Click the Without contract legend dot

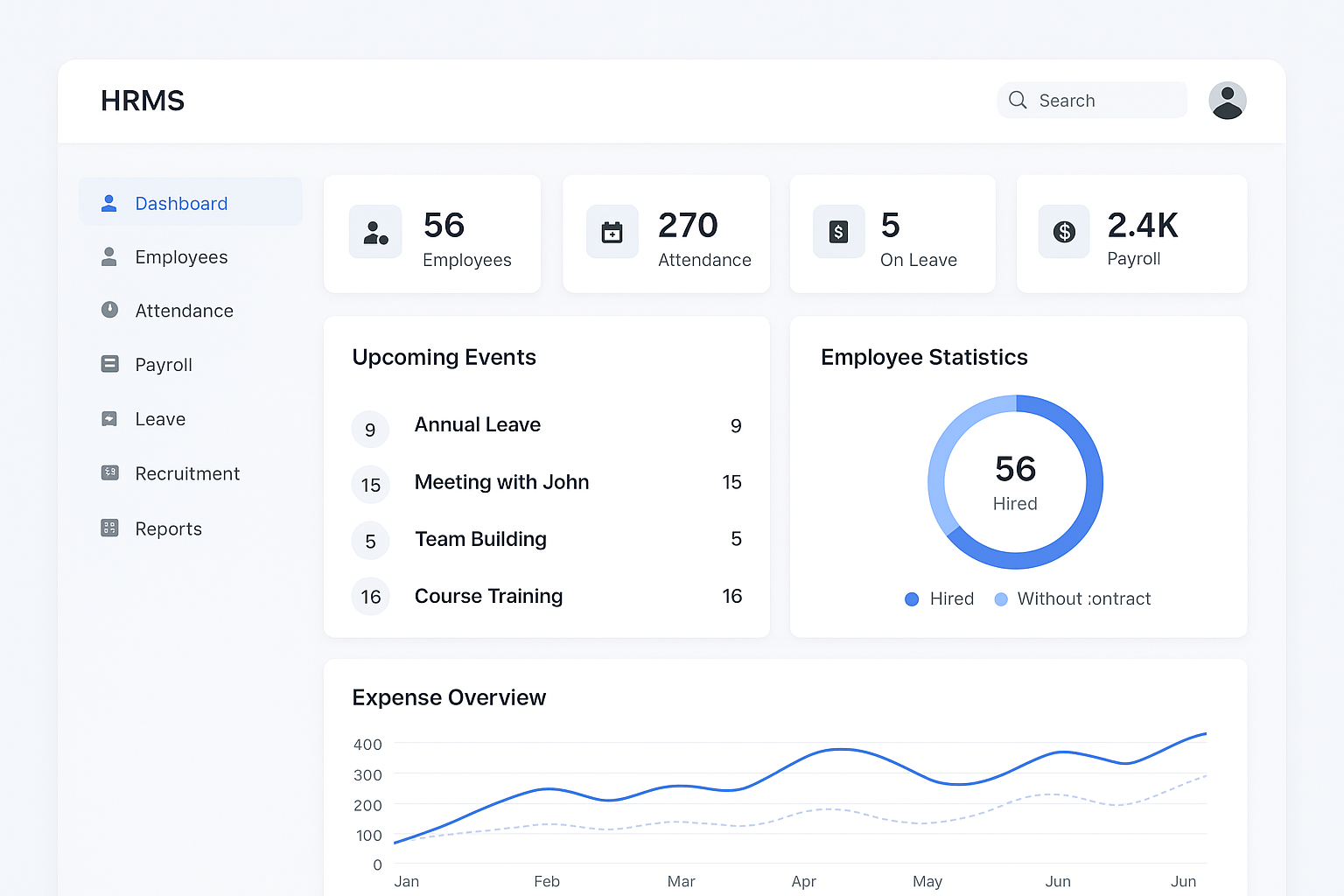(x=1001, y=599)
